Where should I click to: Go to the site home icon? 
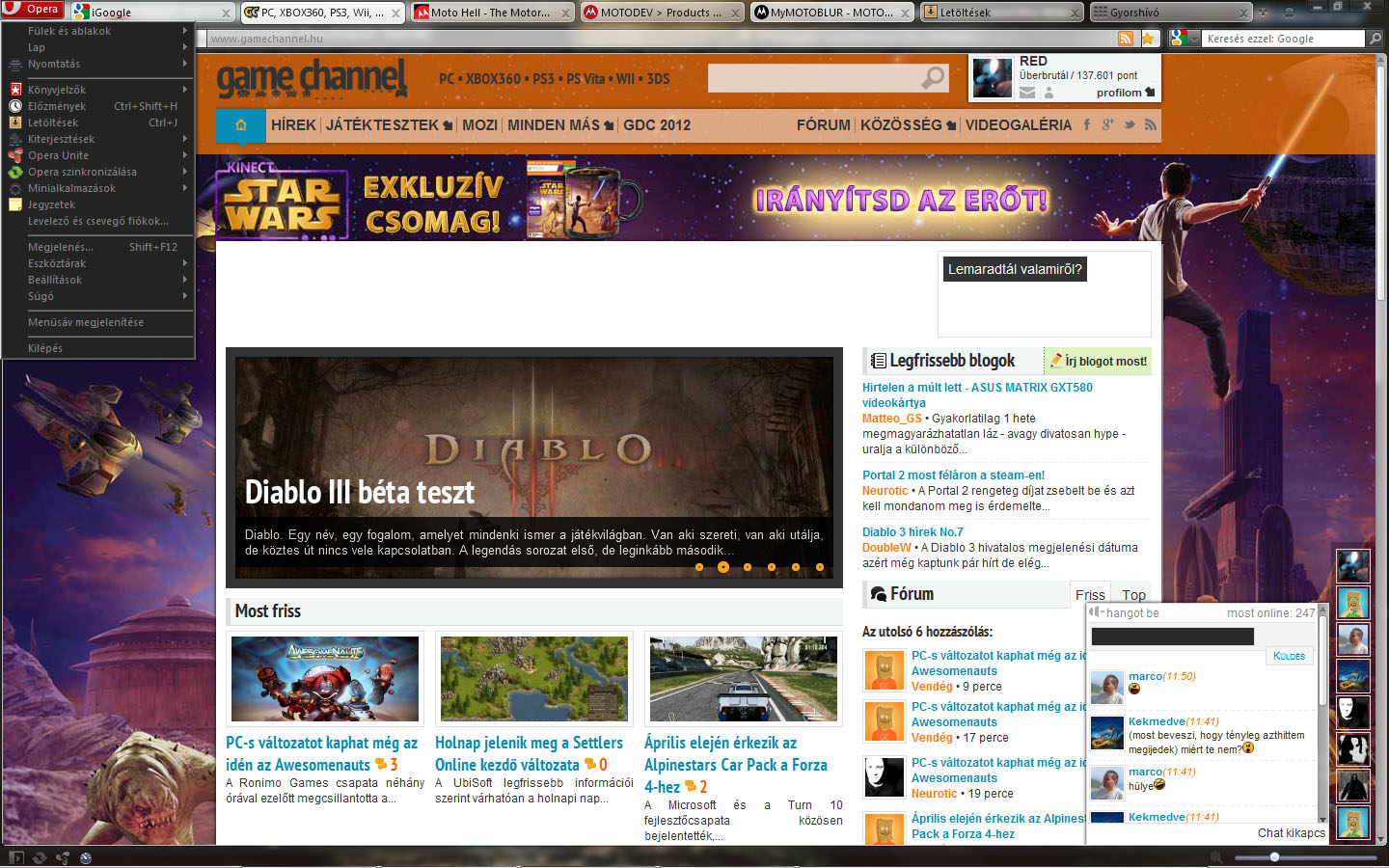tap(240, 125)
